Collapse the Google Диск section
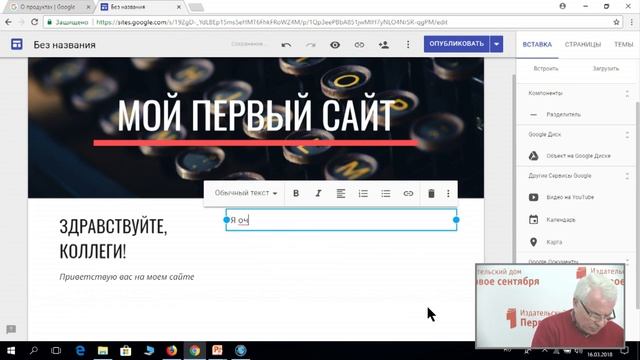The width and height of the screenshot is (640, 360). point(627,135)
